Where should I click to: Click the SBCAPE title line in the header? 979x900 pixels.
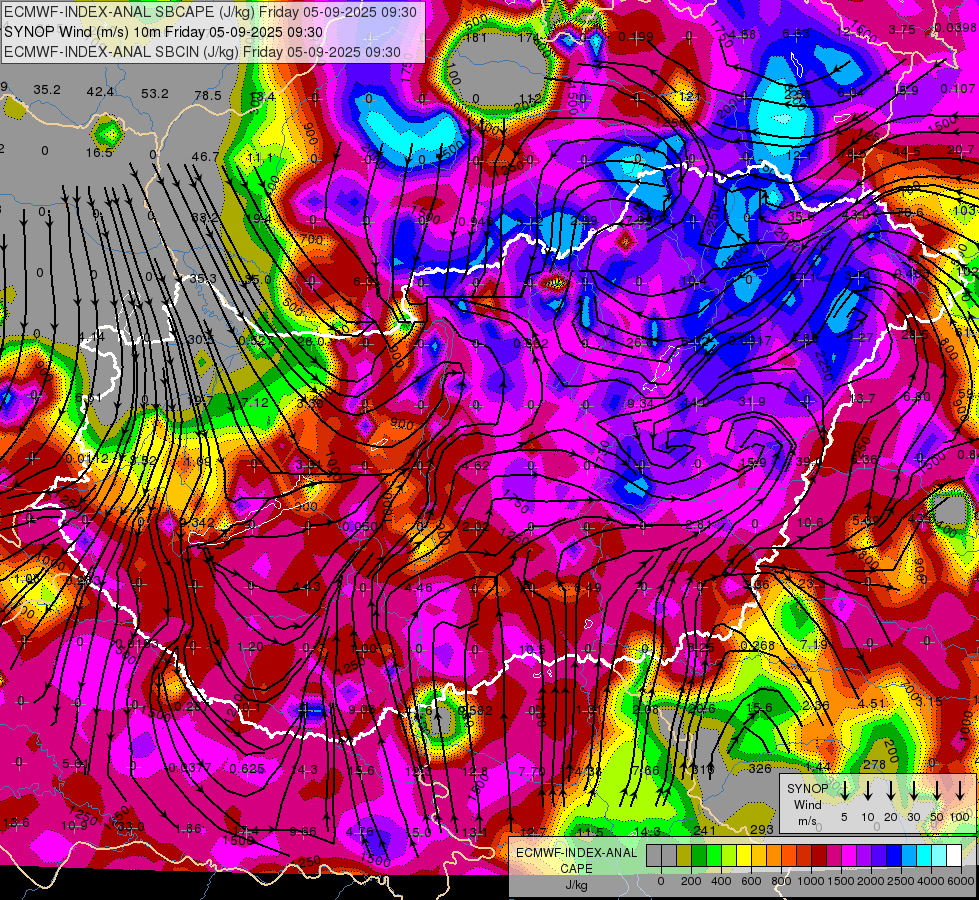click(210, 12)
